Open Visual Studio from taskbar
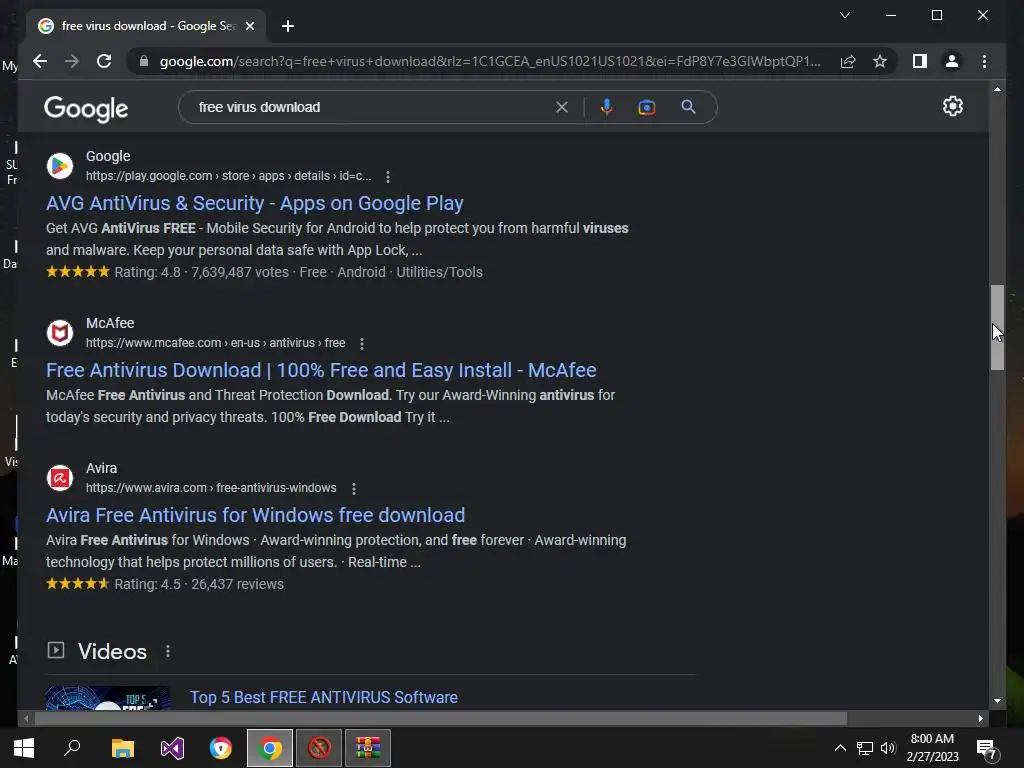The image size is (1024, 768). click(172, 748)
